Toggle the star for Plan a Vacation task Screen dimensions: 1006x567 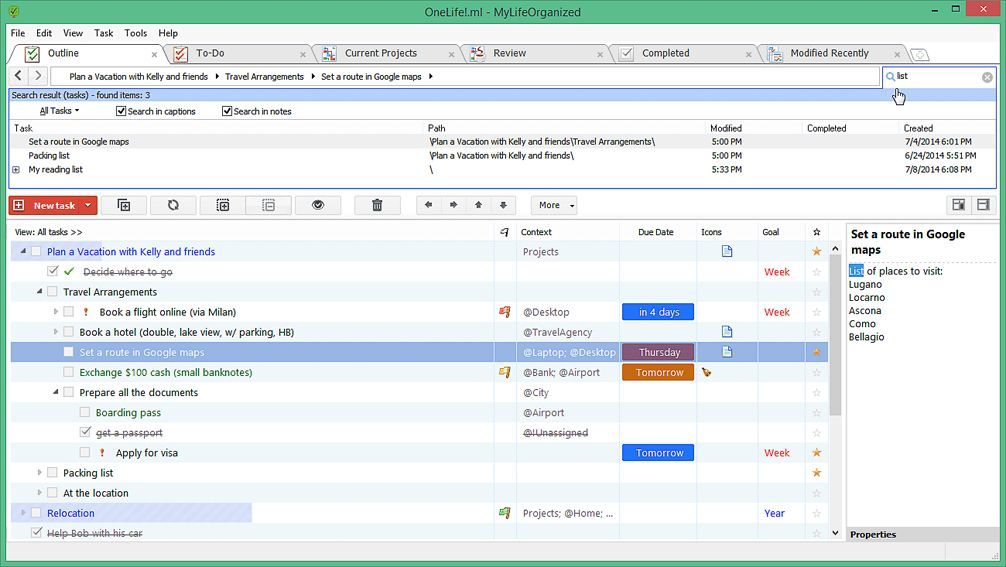click(x=817, y=251)
